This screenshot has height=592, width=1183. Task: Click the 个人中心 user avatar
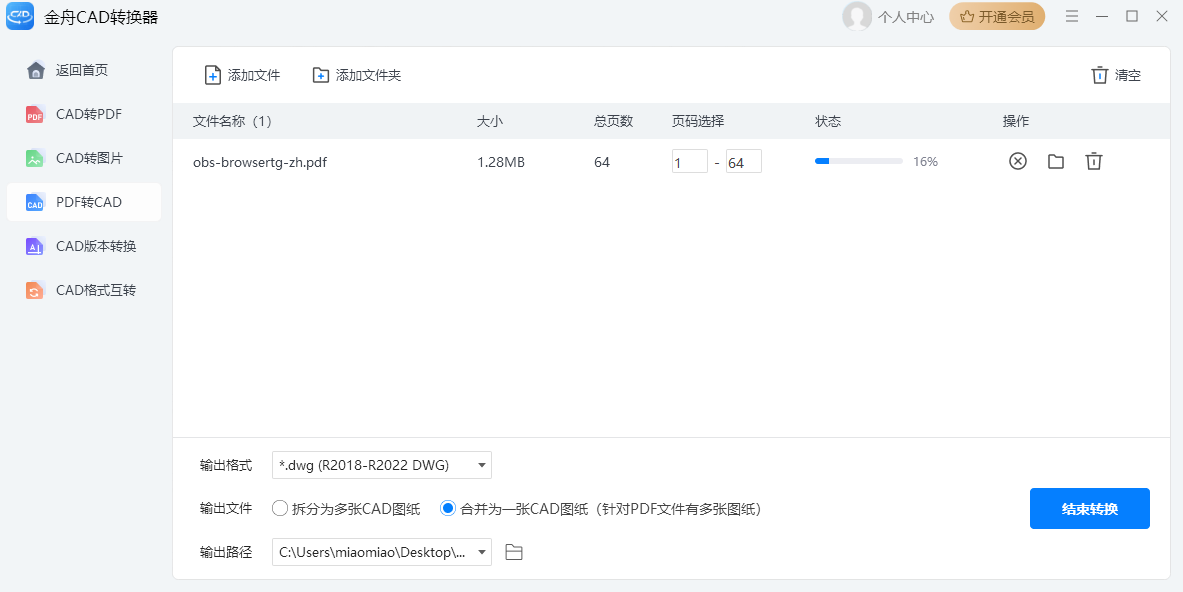[857, 16]
